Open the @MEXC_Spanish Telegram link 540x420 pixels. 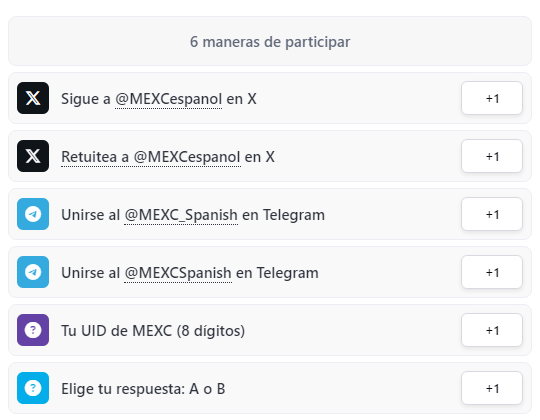click(181, 215)
